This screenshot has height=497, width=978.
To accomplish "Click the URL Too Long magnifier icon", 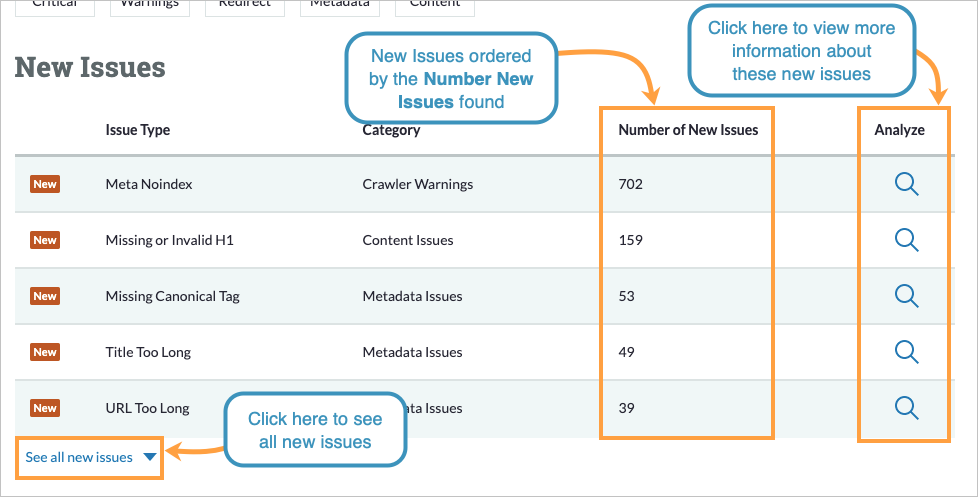I will 906,407.
